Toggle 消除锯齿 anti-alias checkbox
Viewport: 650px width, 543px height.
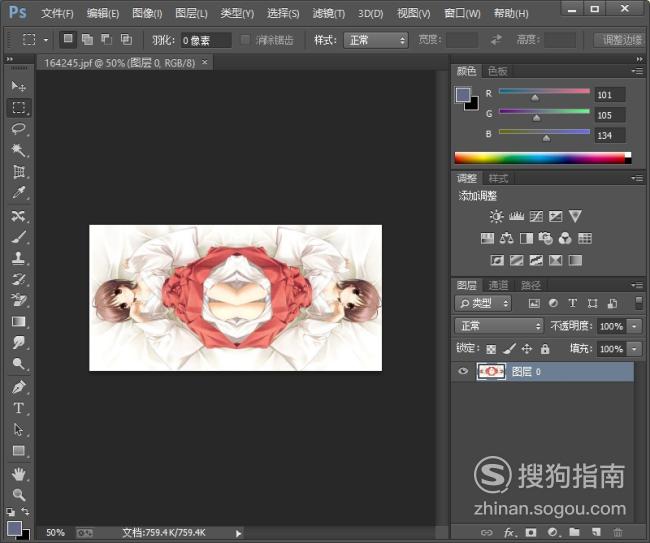[x=245, y=40]
